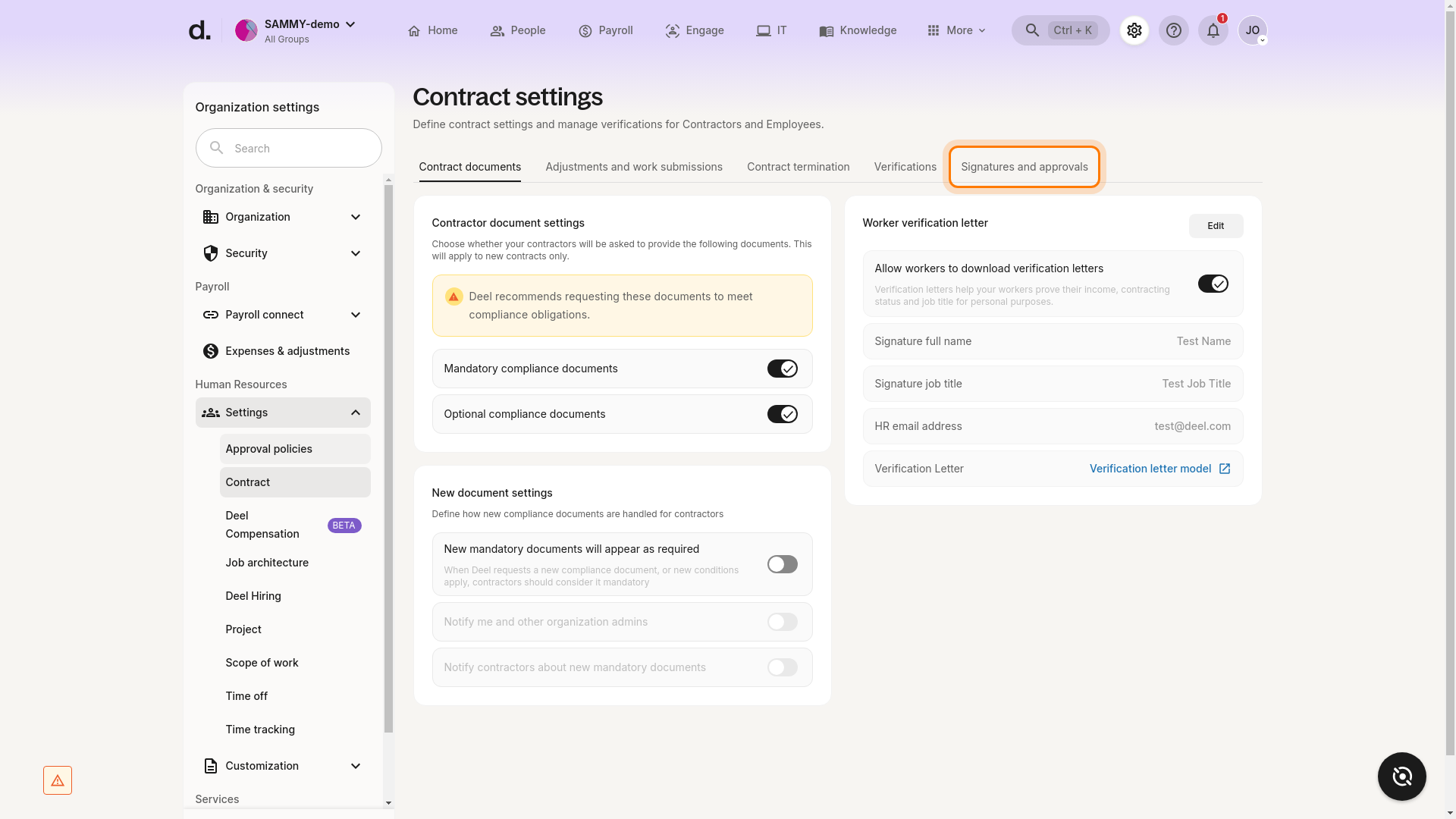The height and width of the screenshot is (819, 1456).
Task: Open Time off settings
Action: click(x=295, y=696)
